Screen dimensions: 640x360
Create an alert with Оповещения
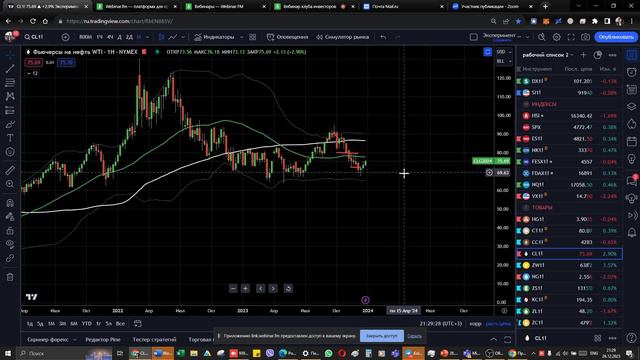tap(287, 37)
